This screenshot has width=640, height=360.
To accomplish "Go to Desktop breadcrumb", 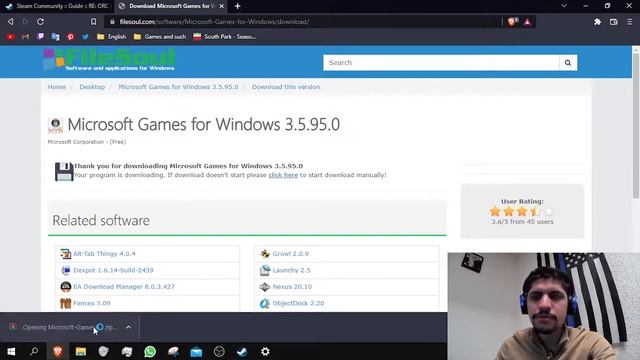I will (x=92, y=87).
